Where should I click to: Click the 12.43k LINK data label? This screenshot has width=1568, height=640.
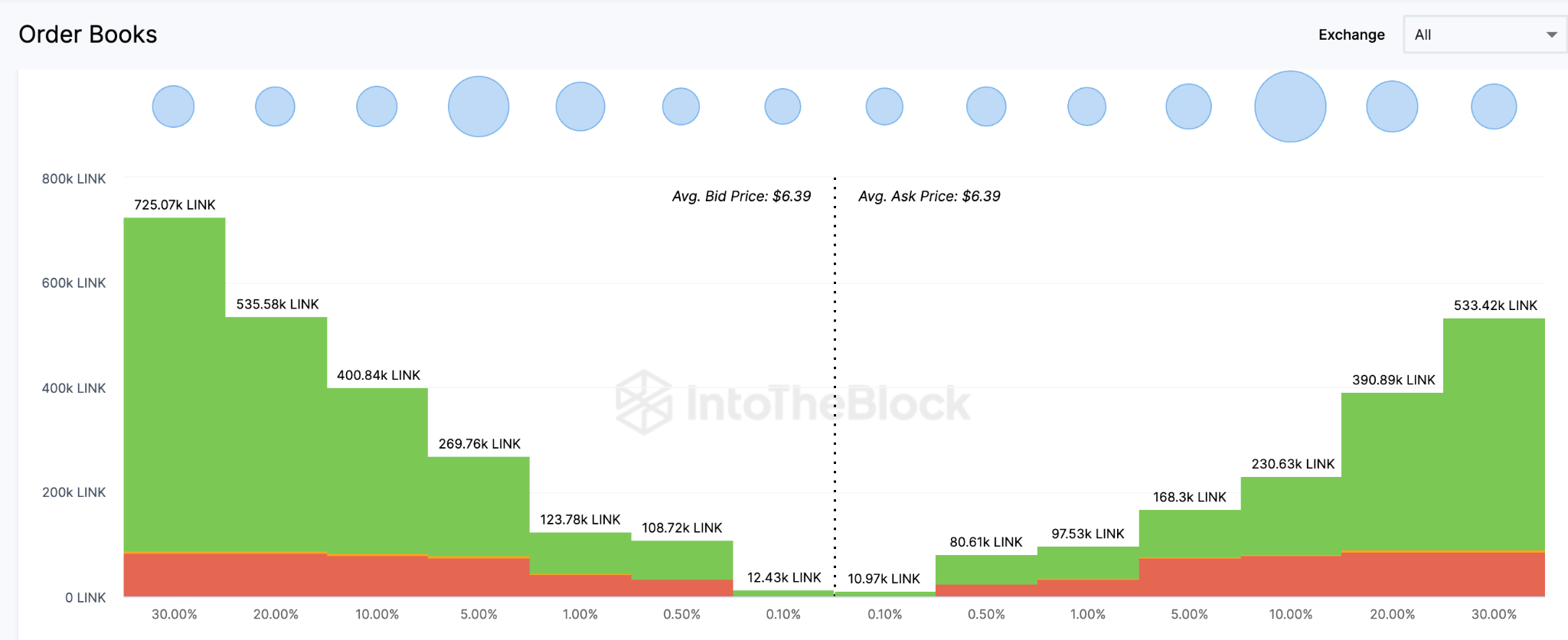tap(784, 577)
